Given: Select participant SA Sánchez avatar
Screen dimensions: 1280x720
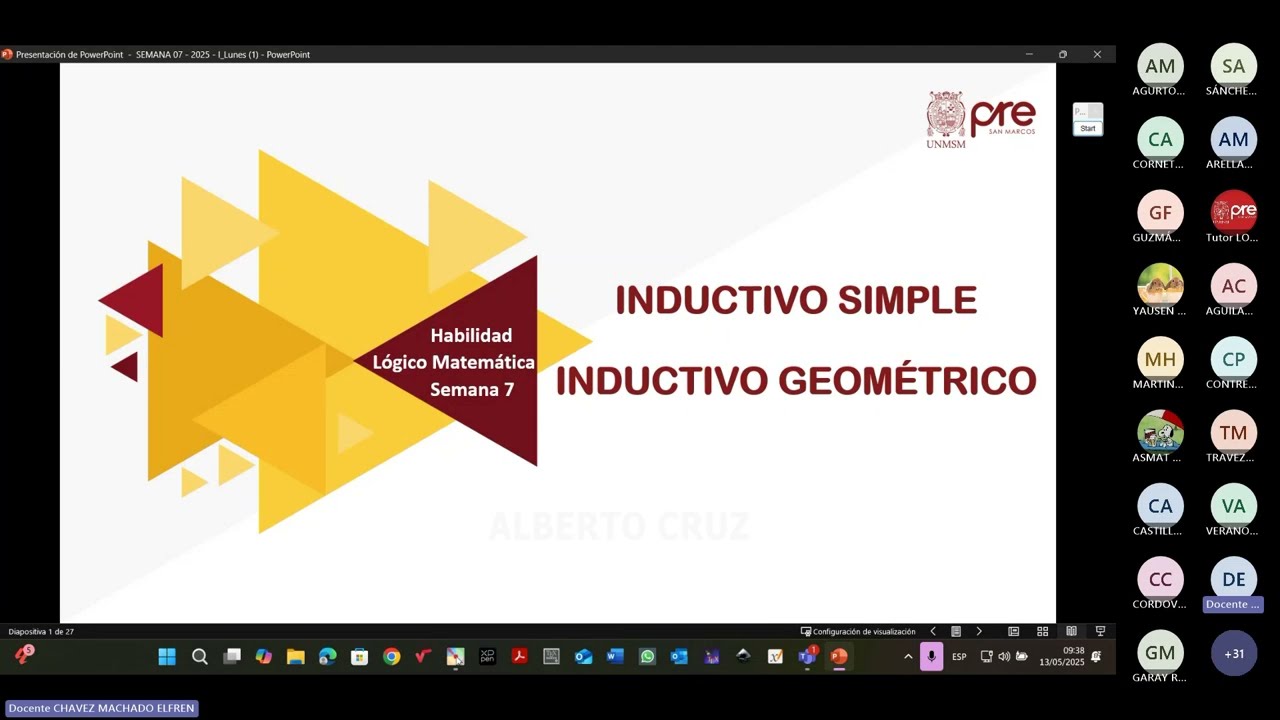Looking at the screenshot, I should click(1233, 67).
